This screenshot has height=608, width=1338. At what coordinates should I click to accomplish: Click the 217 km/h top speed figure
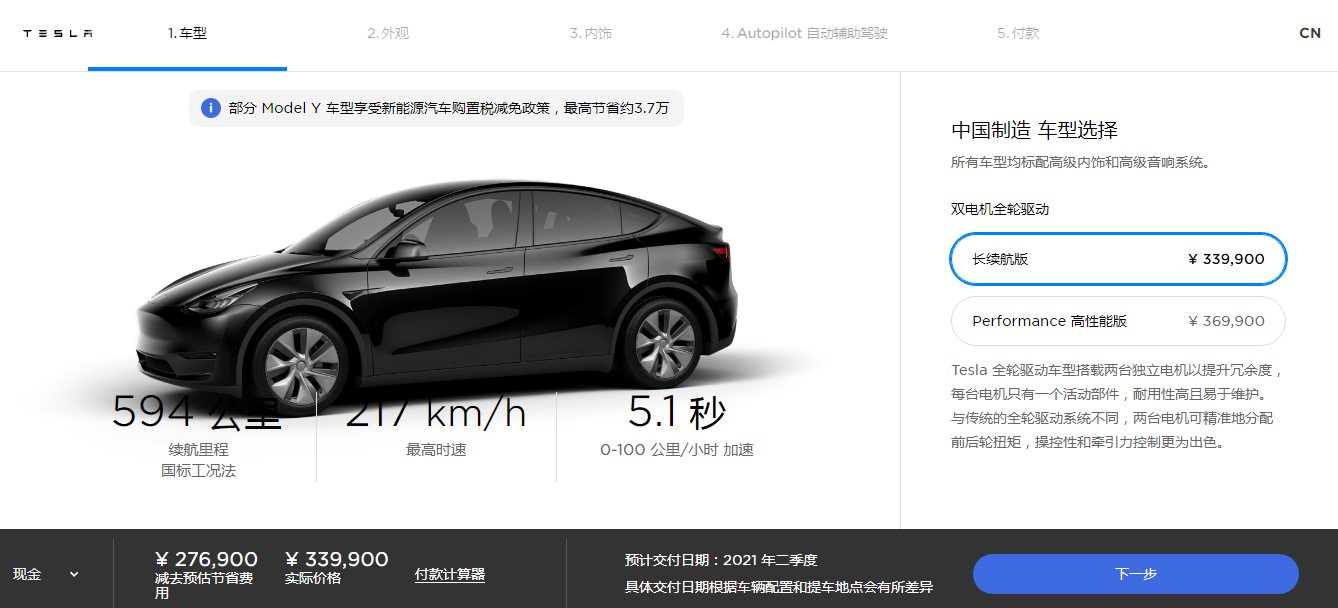pos(436,412)
